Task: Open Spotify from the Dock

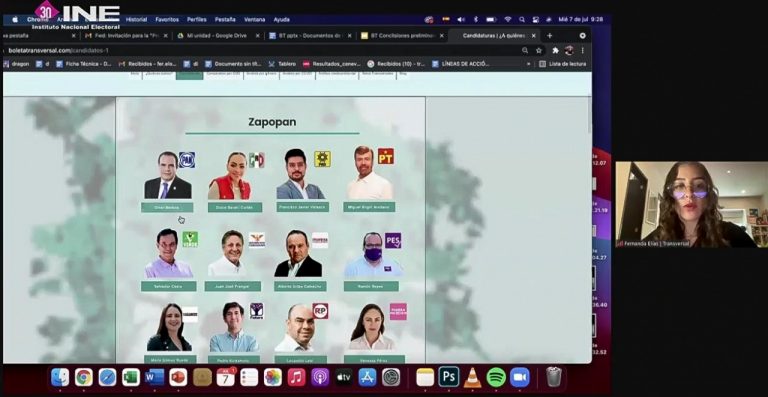Action: pos(496,377)
